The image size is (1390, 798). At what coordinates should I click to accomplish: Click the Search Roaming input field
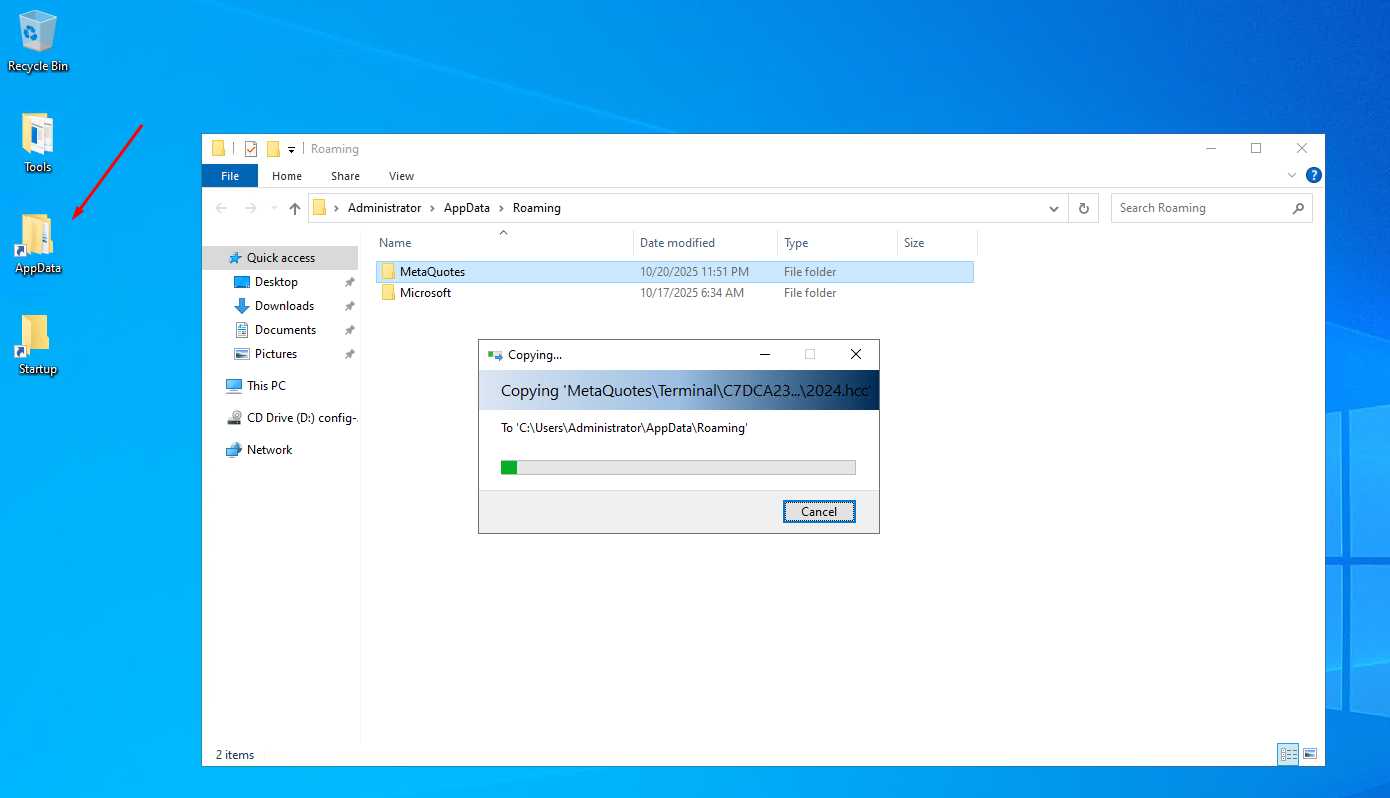click(x=1200, y=208)
